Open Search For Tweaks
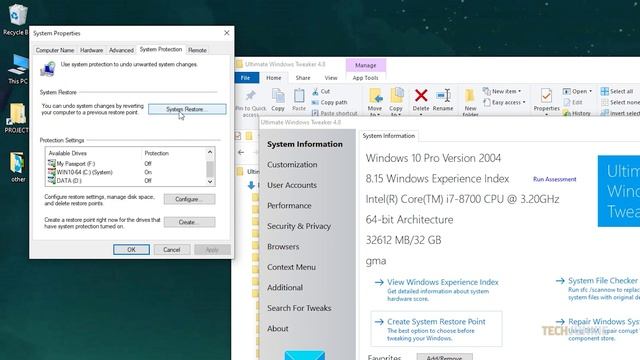640x360 pixels. click(x=299, y=308)
